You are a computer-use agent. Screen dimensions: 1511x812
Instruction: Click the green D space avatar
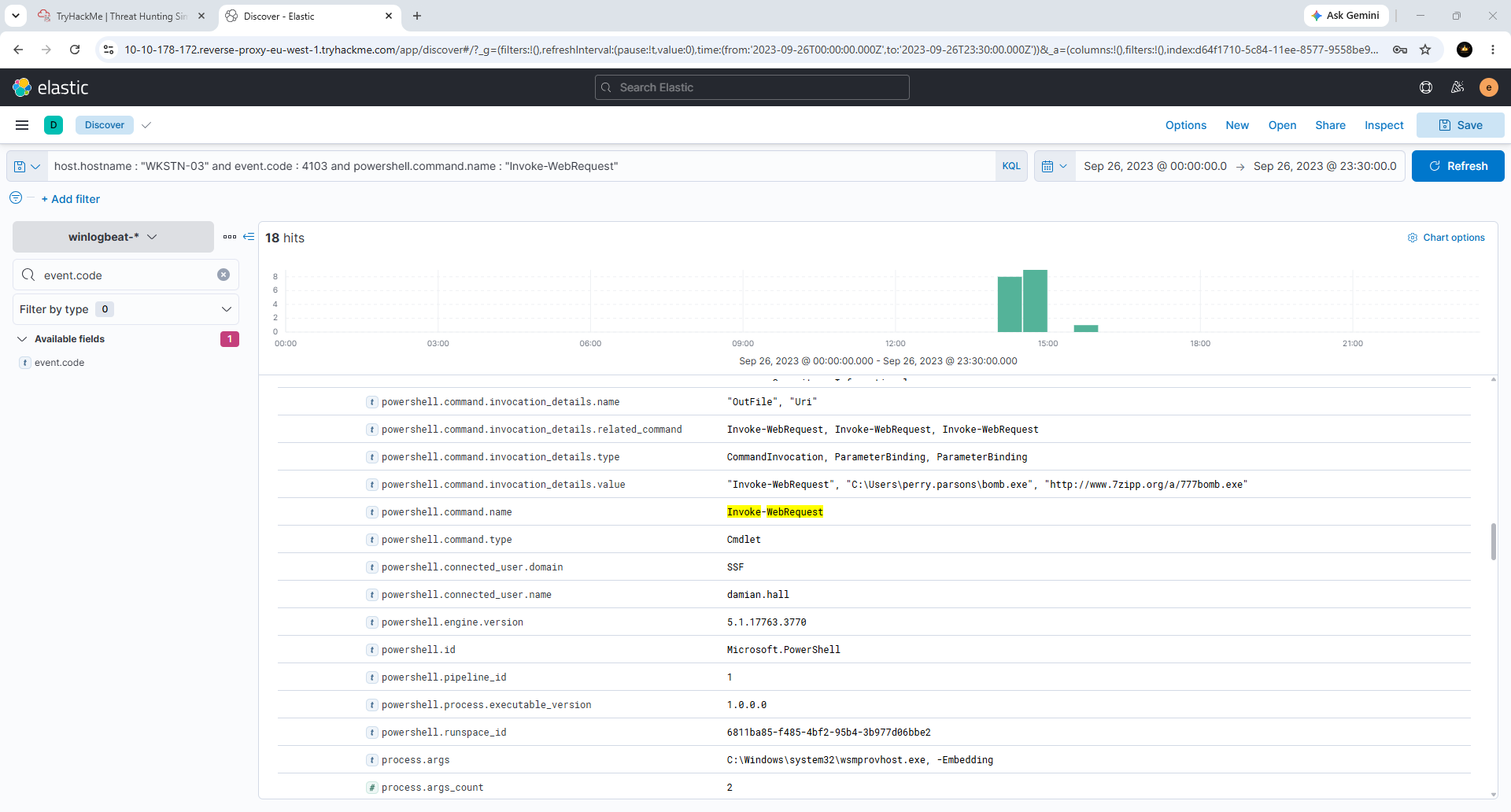click(54, 125)
